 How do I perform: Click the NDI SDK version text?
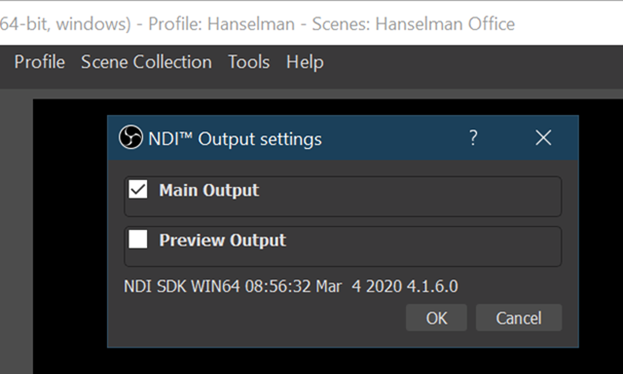click(291, 286)
